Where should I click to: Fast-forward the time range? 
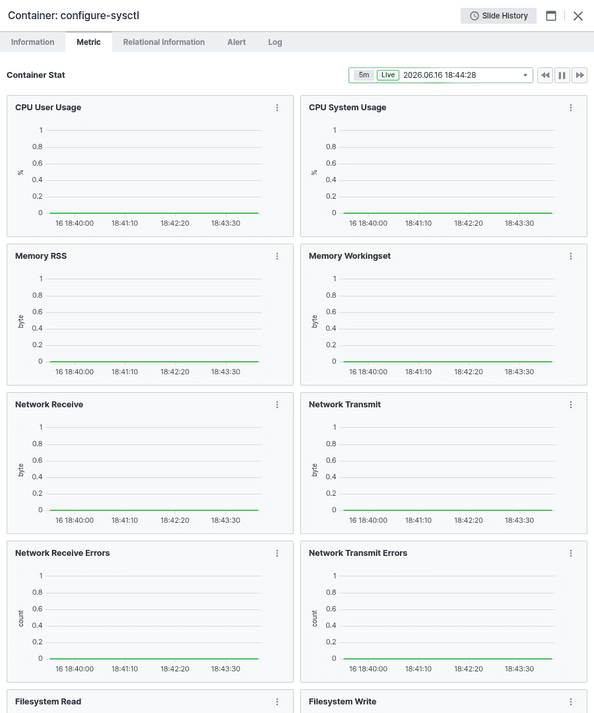(x=579, y=75)
